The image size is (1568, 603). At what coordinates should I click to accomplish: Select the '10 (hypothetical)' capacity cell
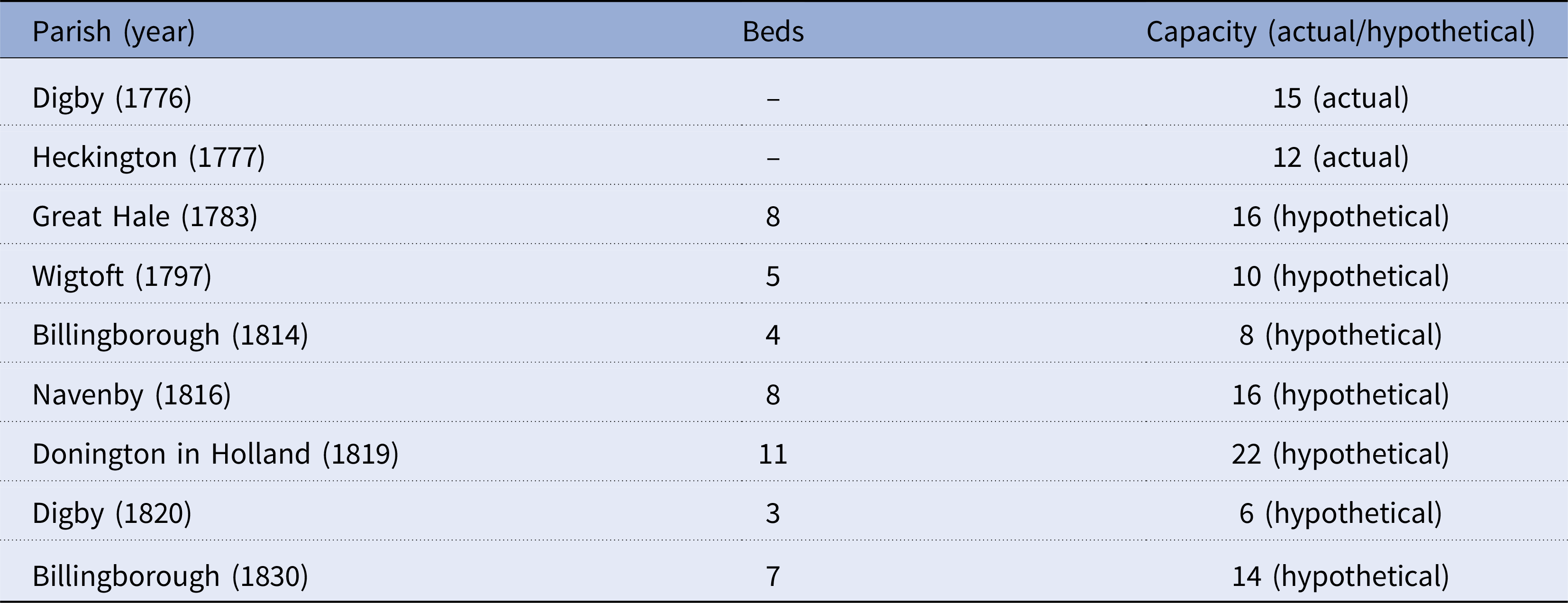pyautogui.click(x=1340, y=277)
